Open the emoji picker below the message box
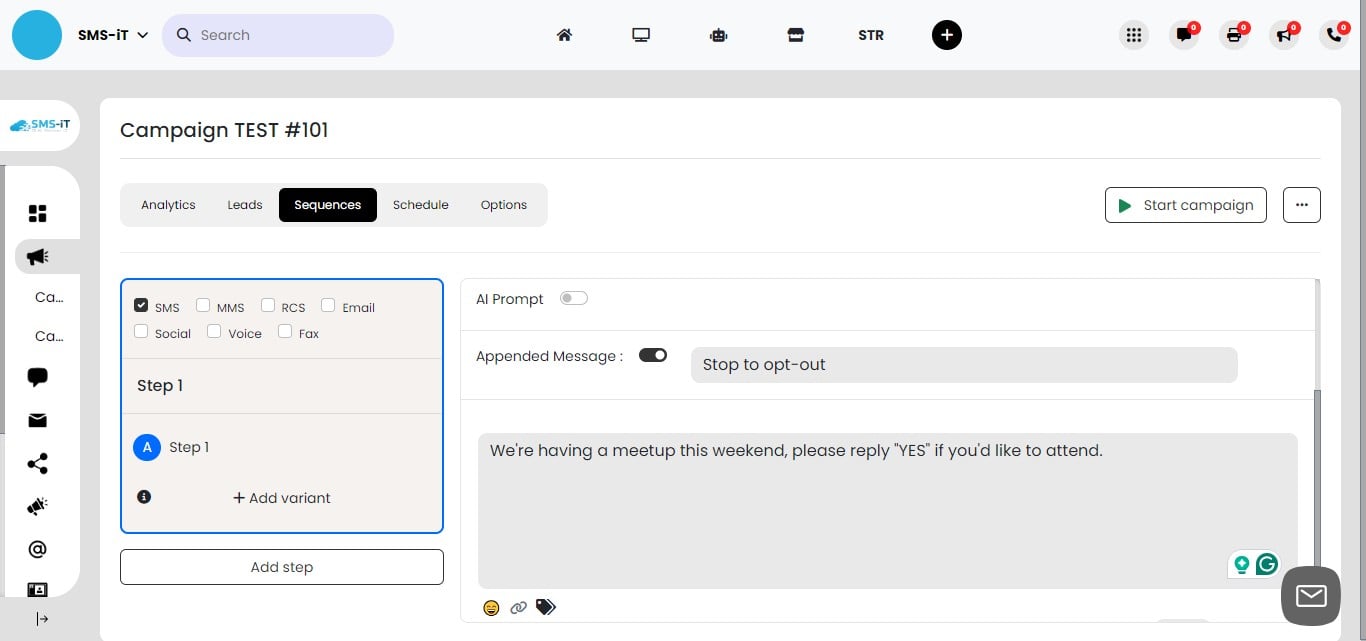This screenshot has width=1366, height=641. [491, 607]
